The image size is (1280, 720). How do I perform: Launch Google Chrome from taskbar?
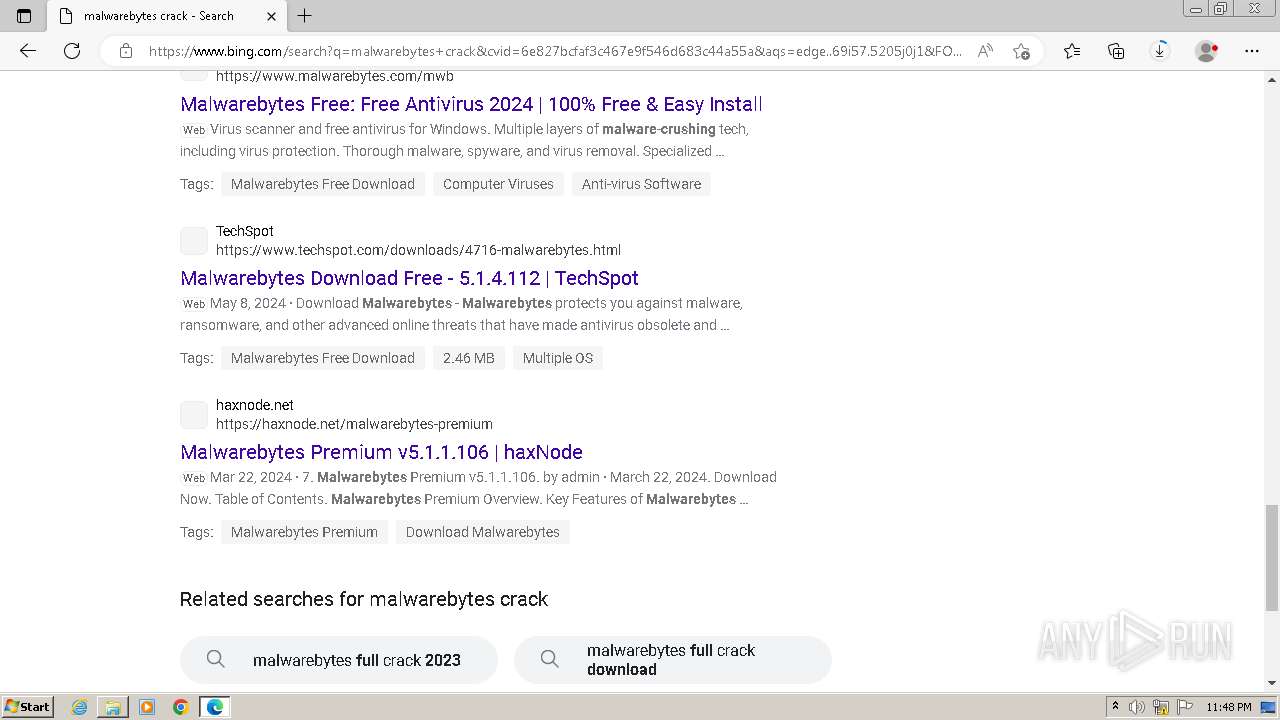pyautogui.click(x=181, y=707)
